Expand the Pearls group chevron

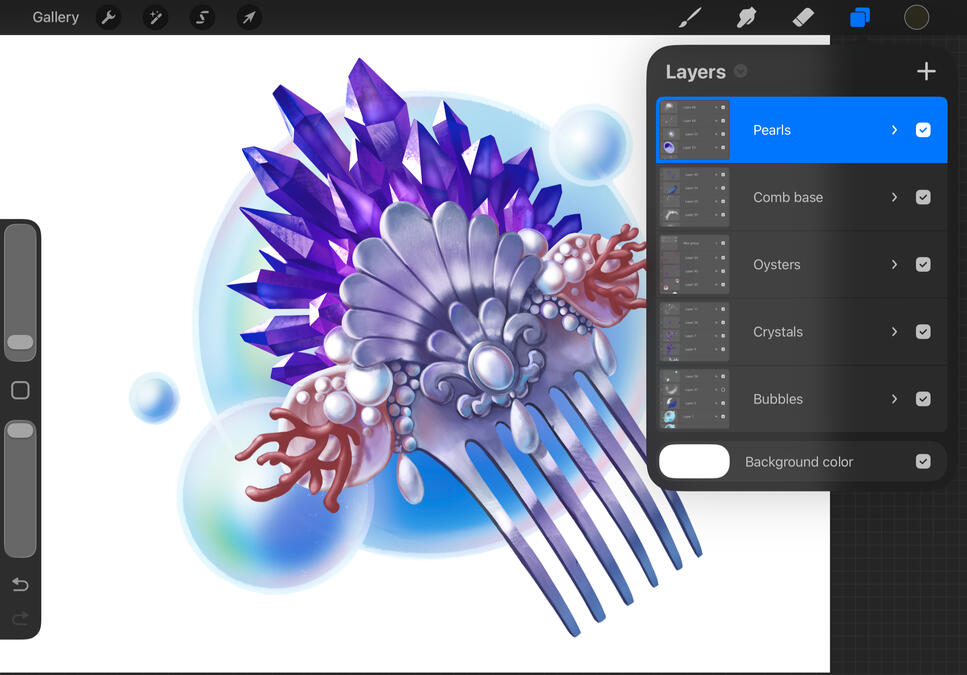(x=894, y=130)
